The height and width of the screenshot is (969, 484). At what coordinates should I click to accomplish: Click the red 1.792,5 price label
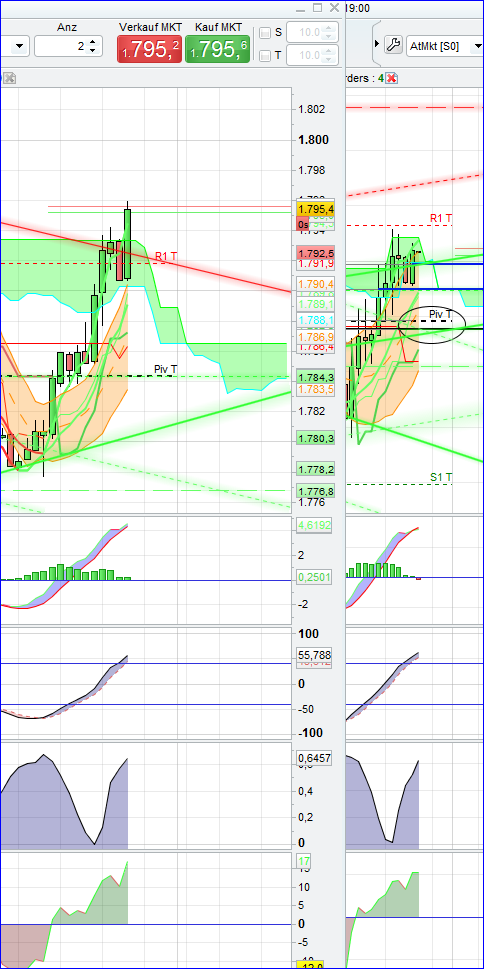click(316, 253)
